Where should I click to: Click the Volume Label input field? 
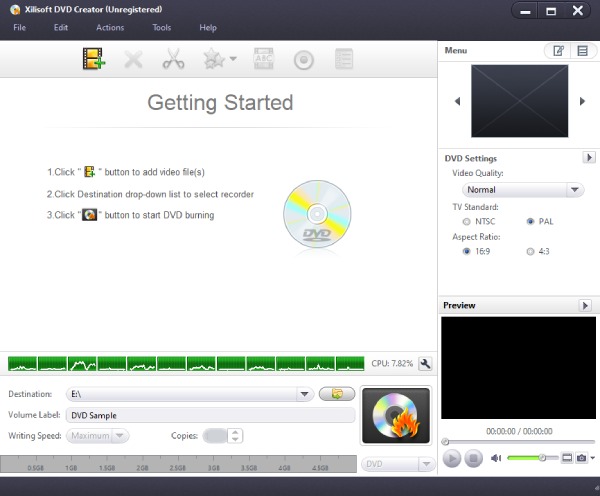pos(210,415)
